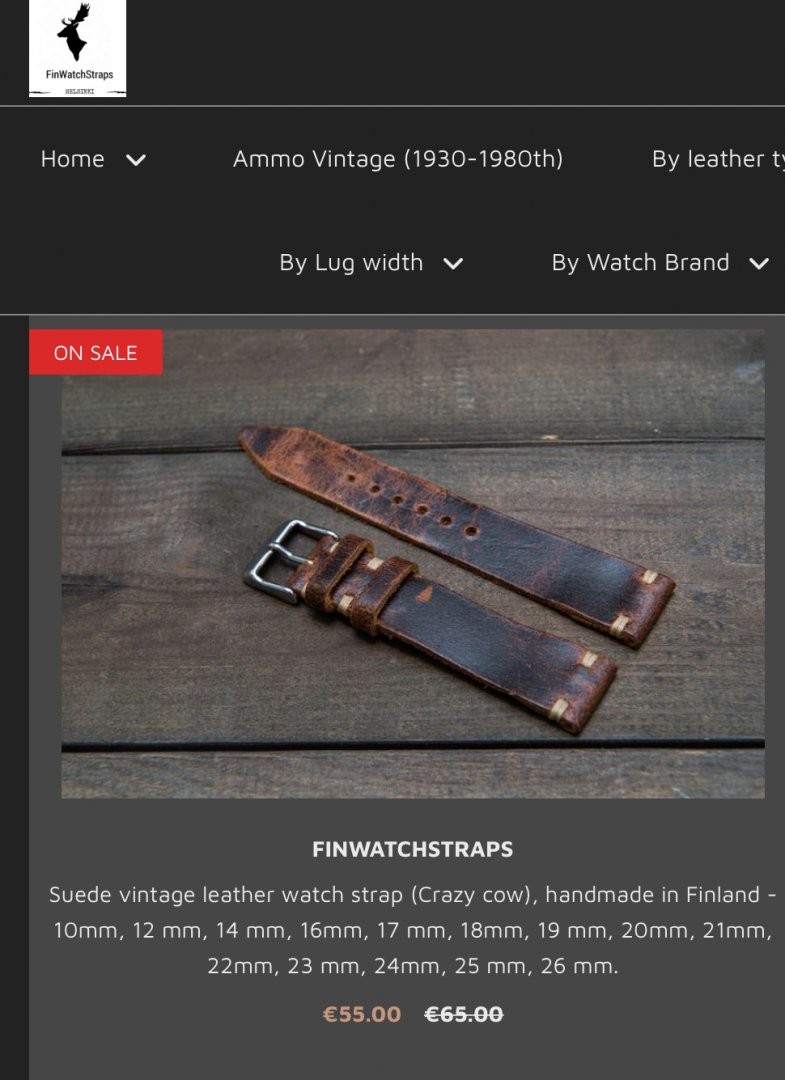The width and height of the screenshot is (785, 1080).
Task: Expand the By Watch Brand chevron arrow
Action: 759,264
